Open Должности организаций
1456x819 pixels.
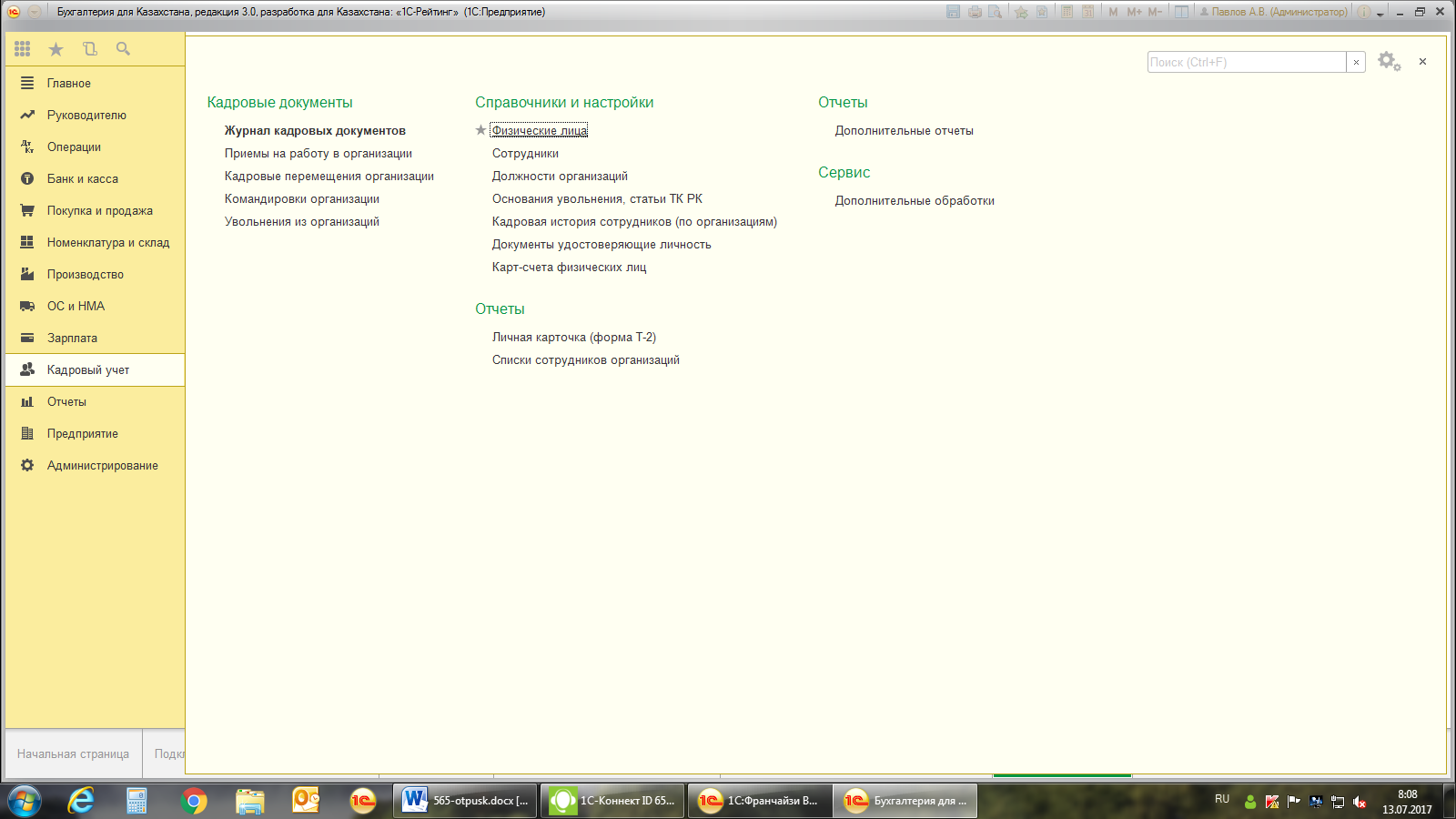tap(560, 177)
